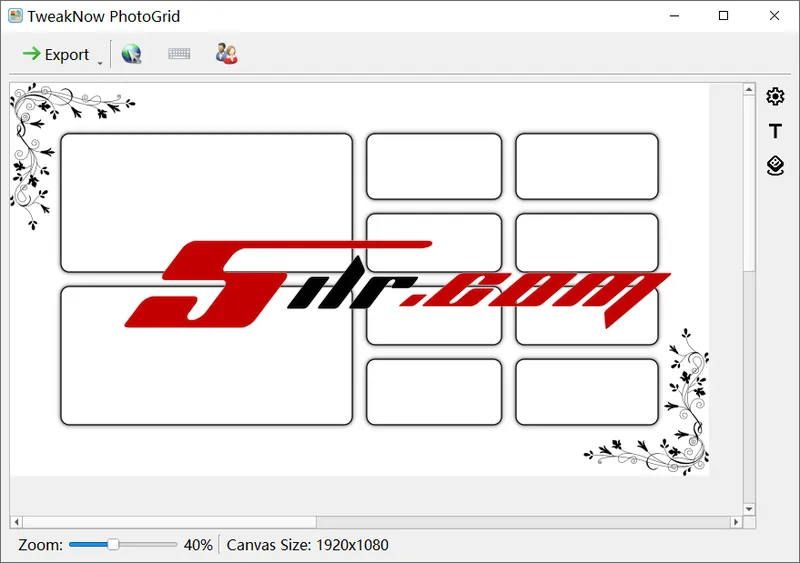Viewport: 800px width, 563px height.
Task: Select the bottom-row middle photo cell
Action: [434, 392]
